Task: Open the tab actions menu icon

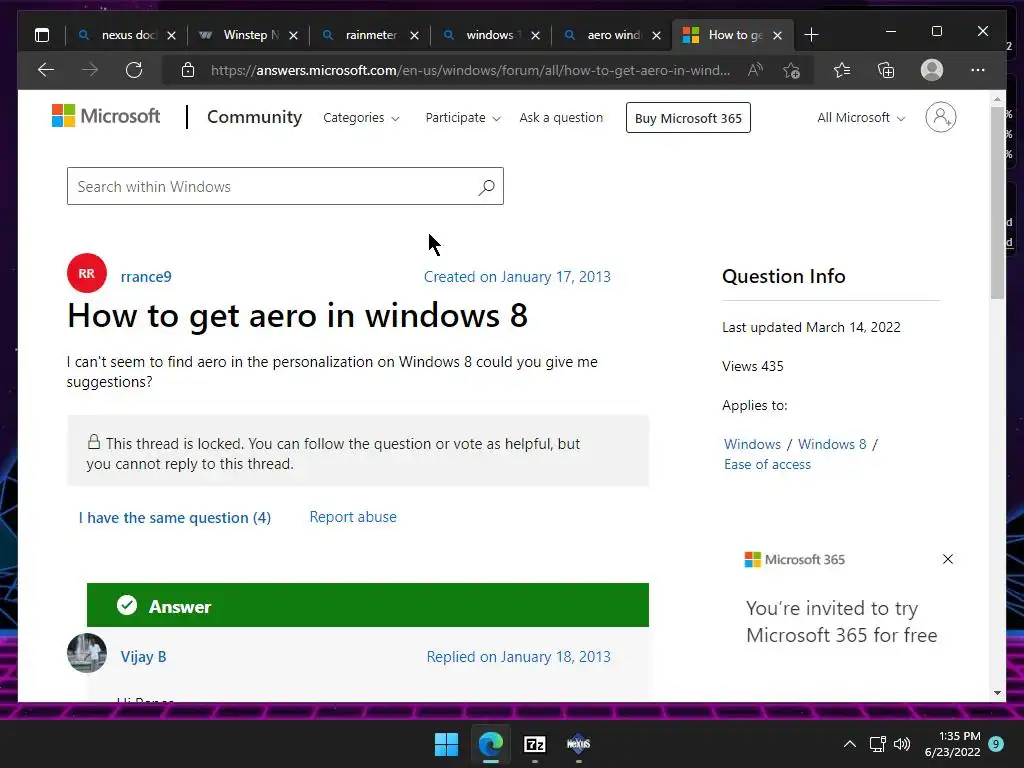Action: tap(42, 35)
